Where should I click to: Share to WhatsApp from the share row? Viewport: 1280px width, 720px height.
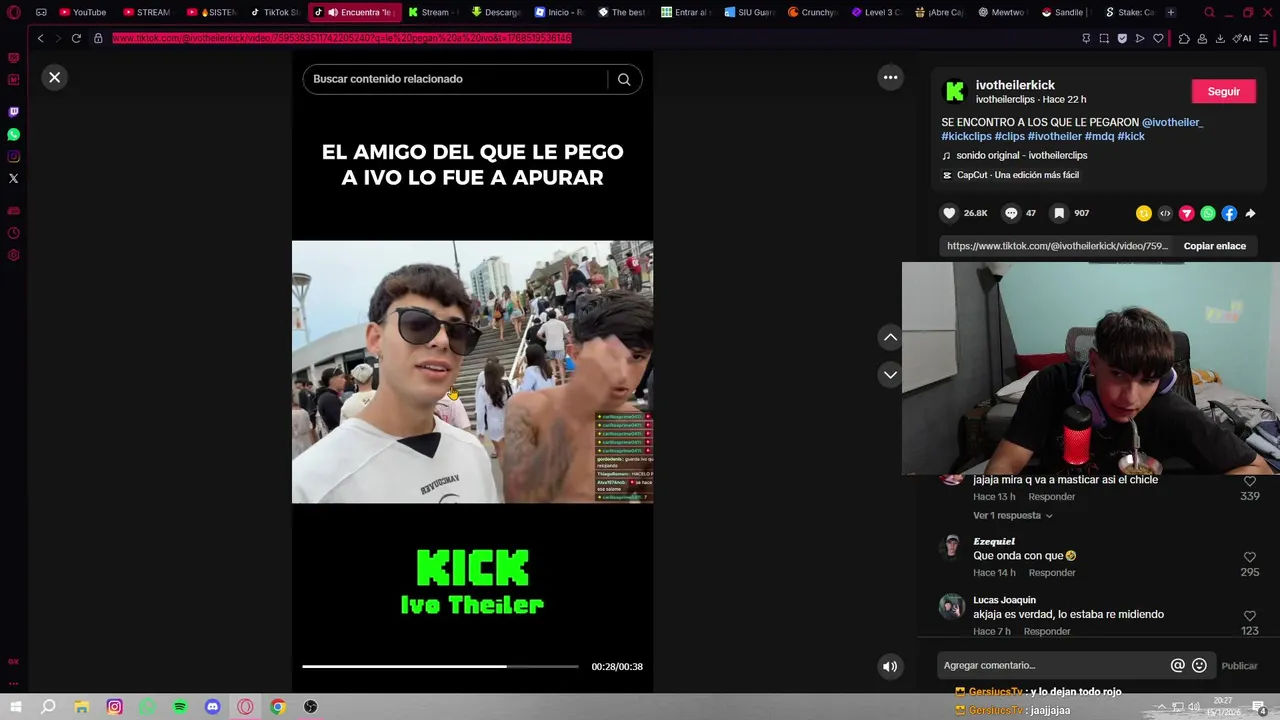(1208, 213)
